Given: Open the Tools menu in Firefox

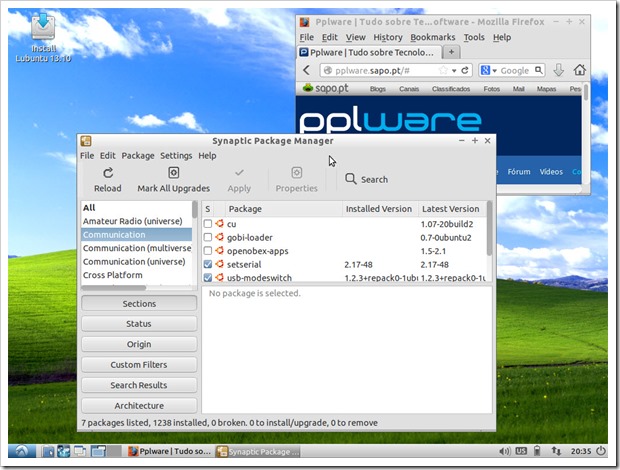Looking at the screenshot, I should coord(474,37).
